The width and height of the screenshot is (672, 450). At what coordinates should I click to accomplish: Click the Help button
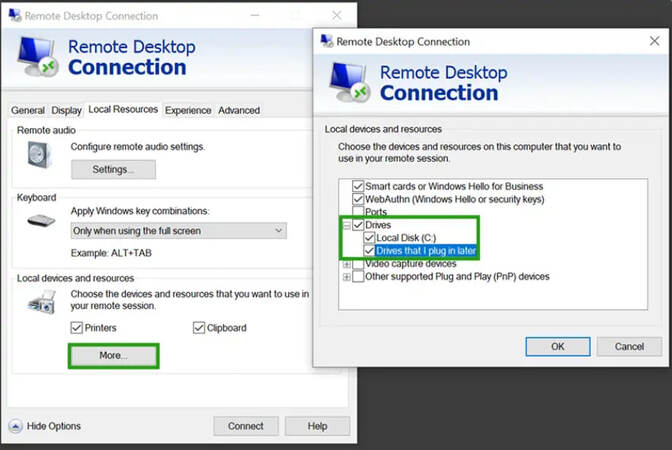point(317,426)
